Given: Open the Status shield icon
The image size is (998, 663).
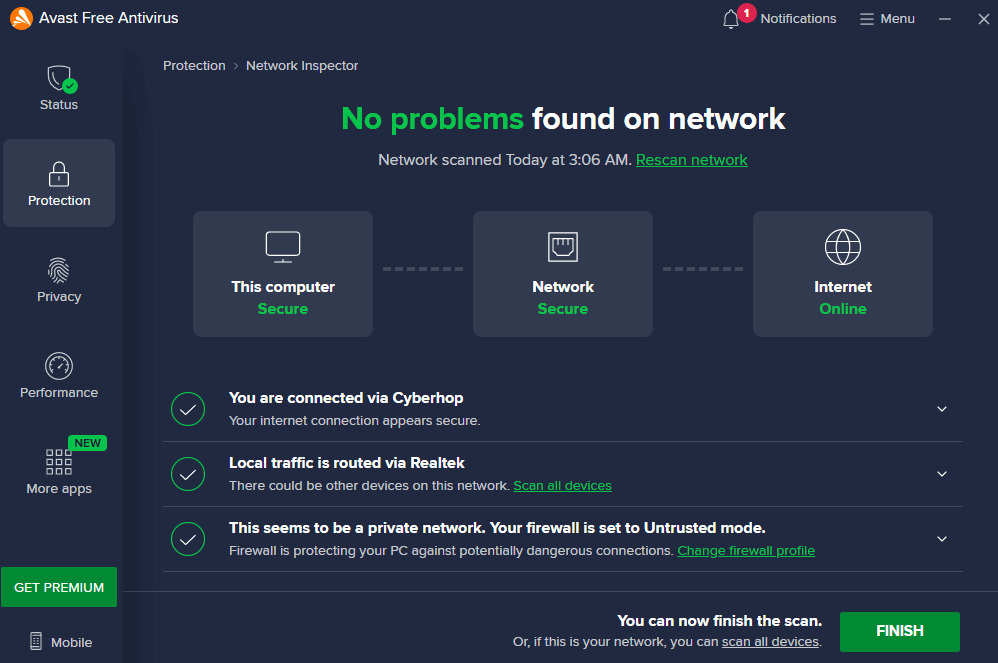Looking at the screenshot, I should [62, 79].
